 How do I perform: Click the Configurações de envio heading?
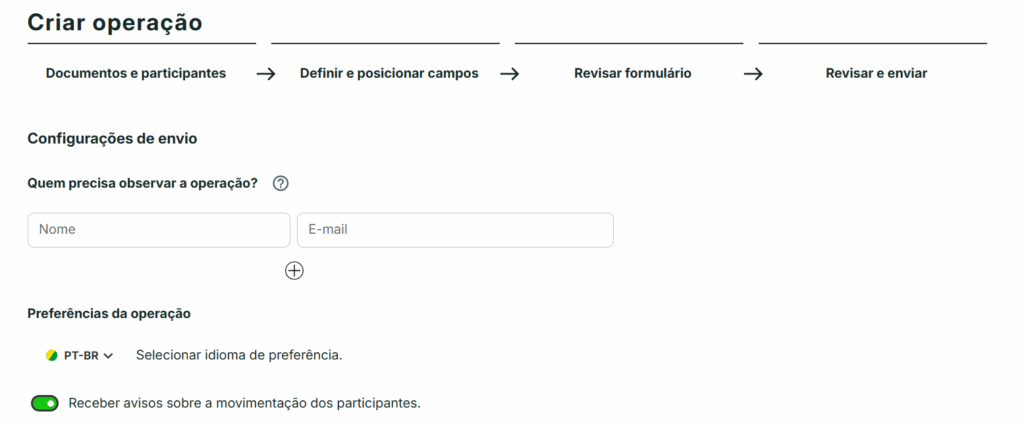112,138
